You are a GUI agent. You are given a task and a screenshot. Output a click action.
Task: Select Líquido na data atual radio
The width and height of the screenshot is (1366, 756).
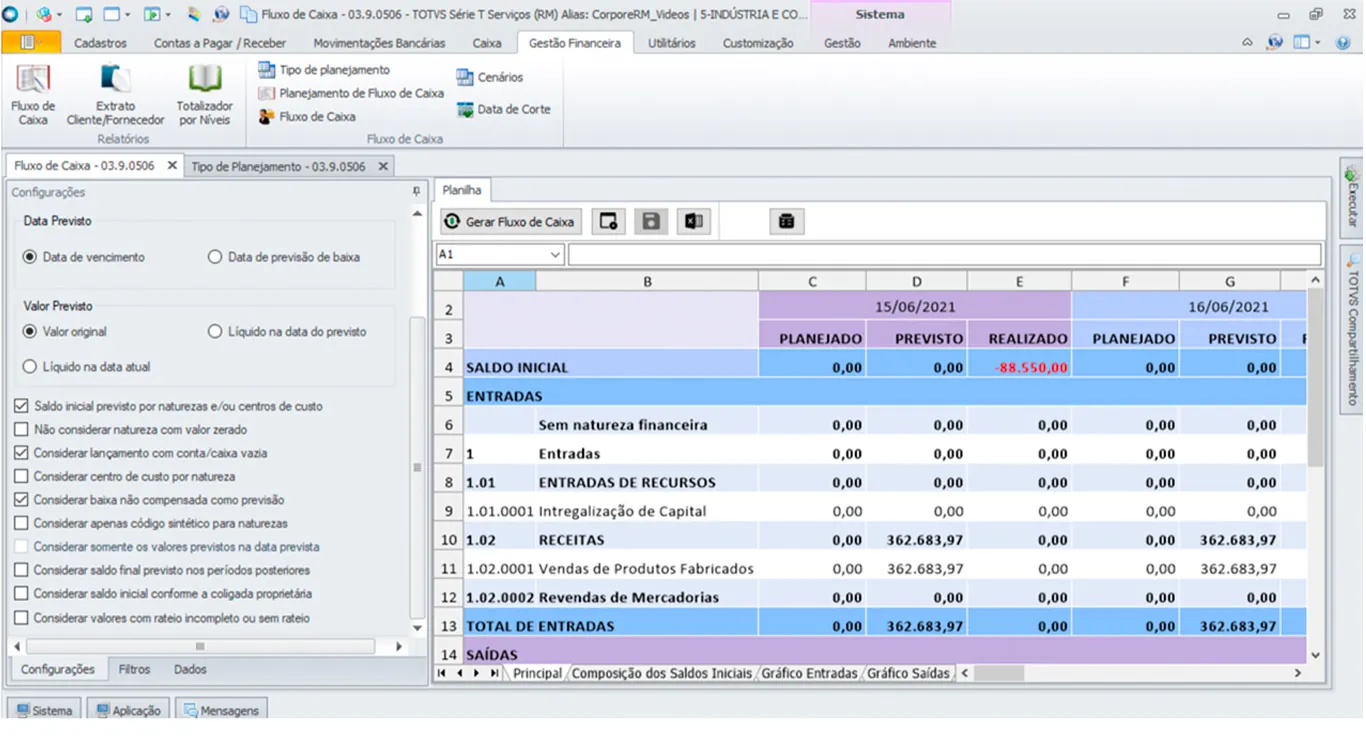pyautogui.click(x=30, y=367)
